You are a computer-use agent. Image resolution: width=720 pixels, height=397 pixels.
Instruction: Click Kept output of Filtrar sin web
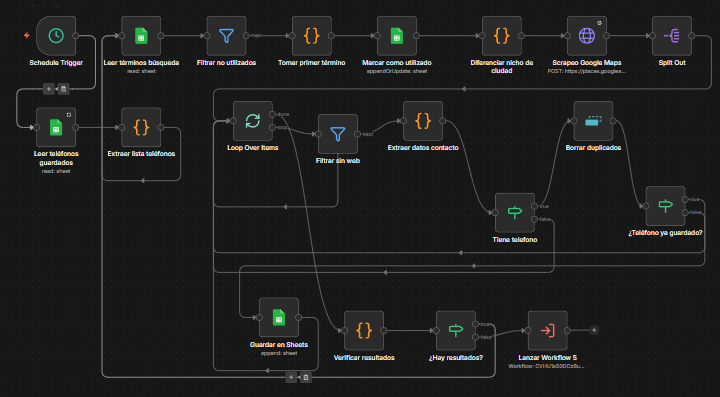tap(358, 134)
